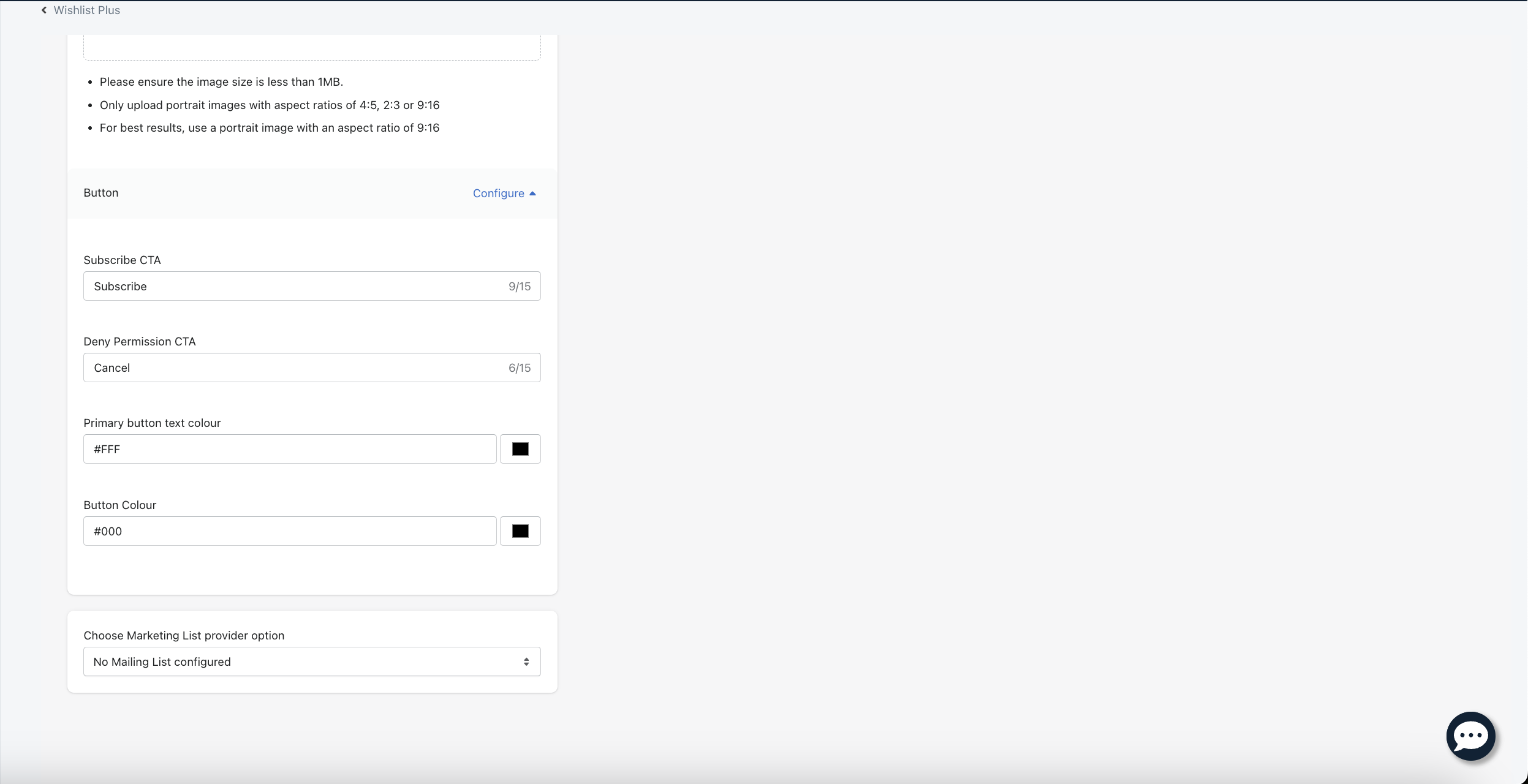
Task: Click the Primary button text colour hex field
Action: point(289,449)
